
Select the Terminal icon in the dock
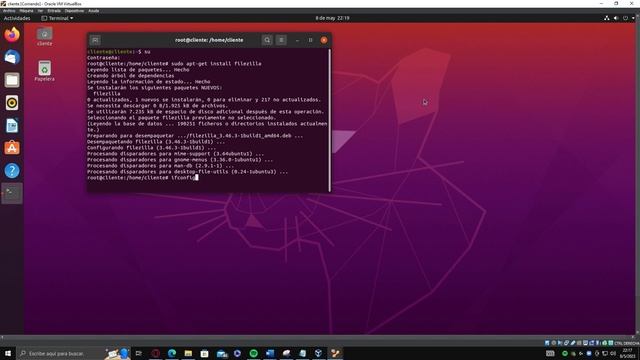(12, 193)
